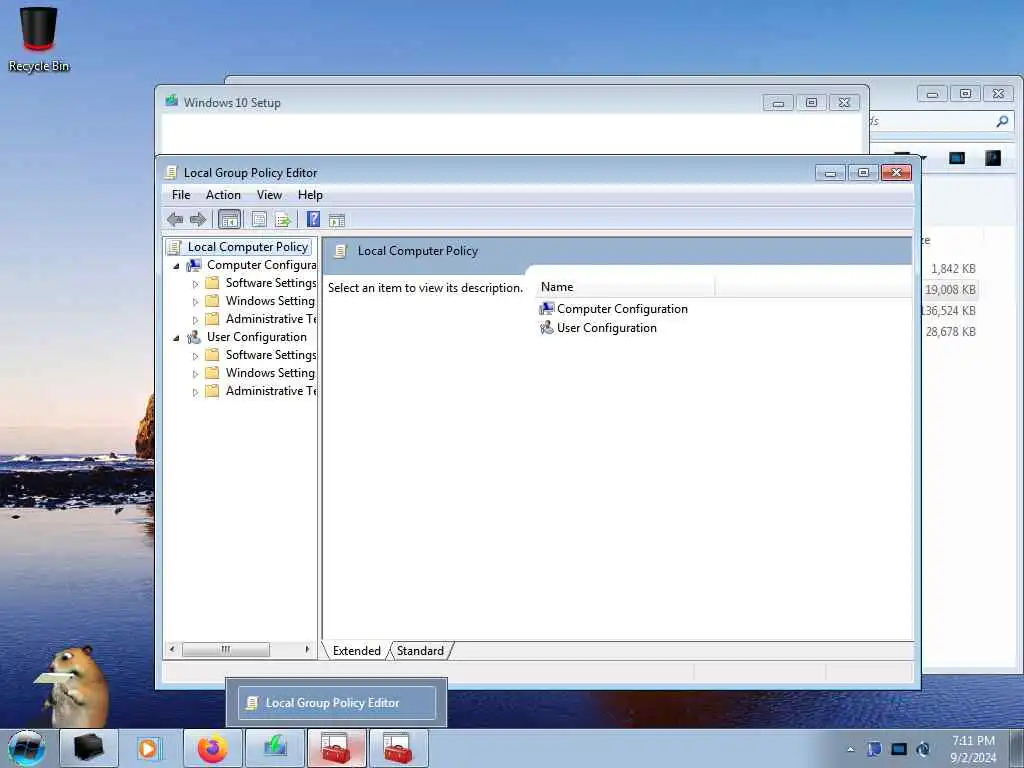Click the tree pane's horizontal scrollbar thumb
1024x768 pixels.
[225, 649]
